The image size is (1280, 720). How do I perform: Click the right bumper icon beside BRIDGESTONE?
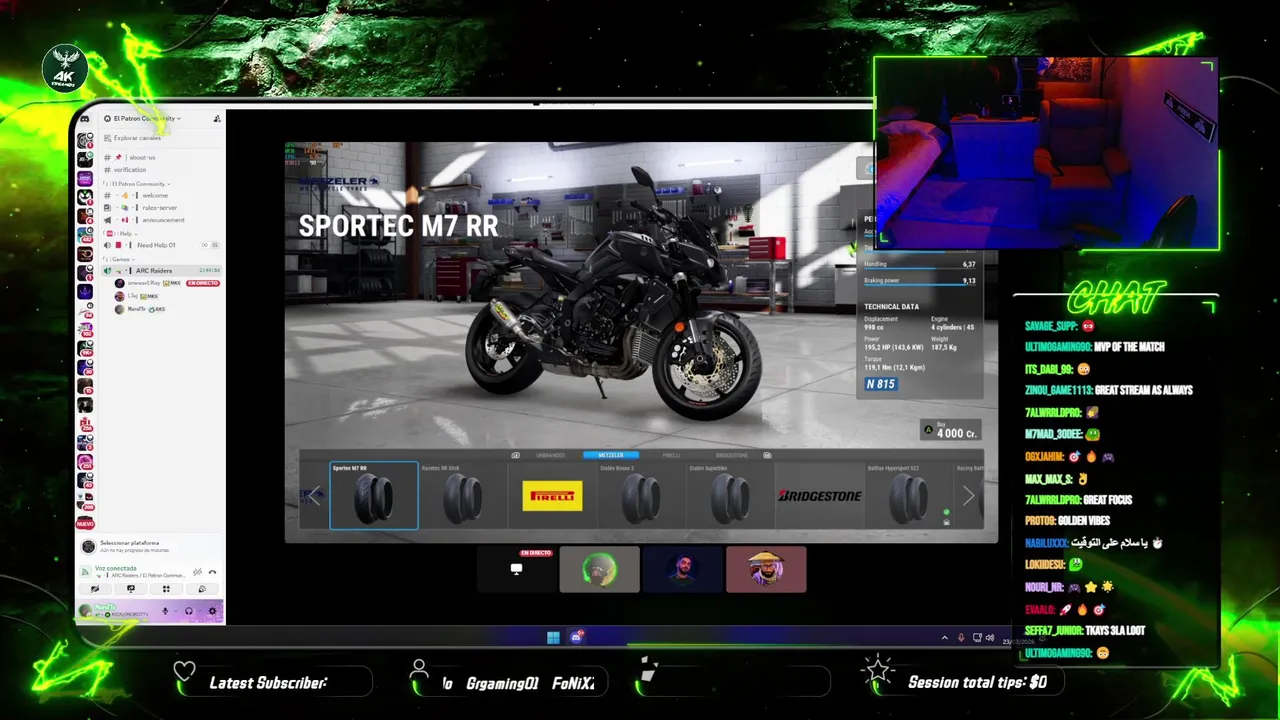point(767,455)
